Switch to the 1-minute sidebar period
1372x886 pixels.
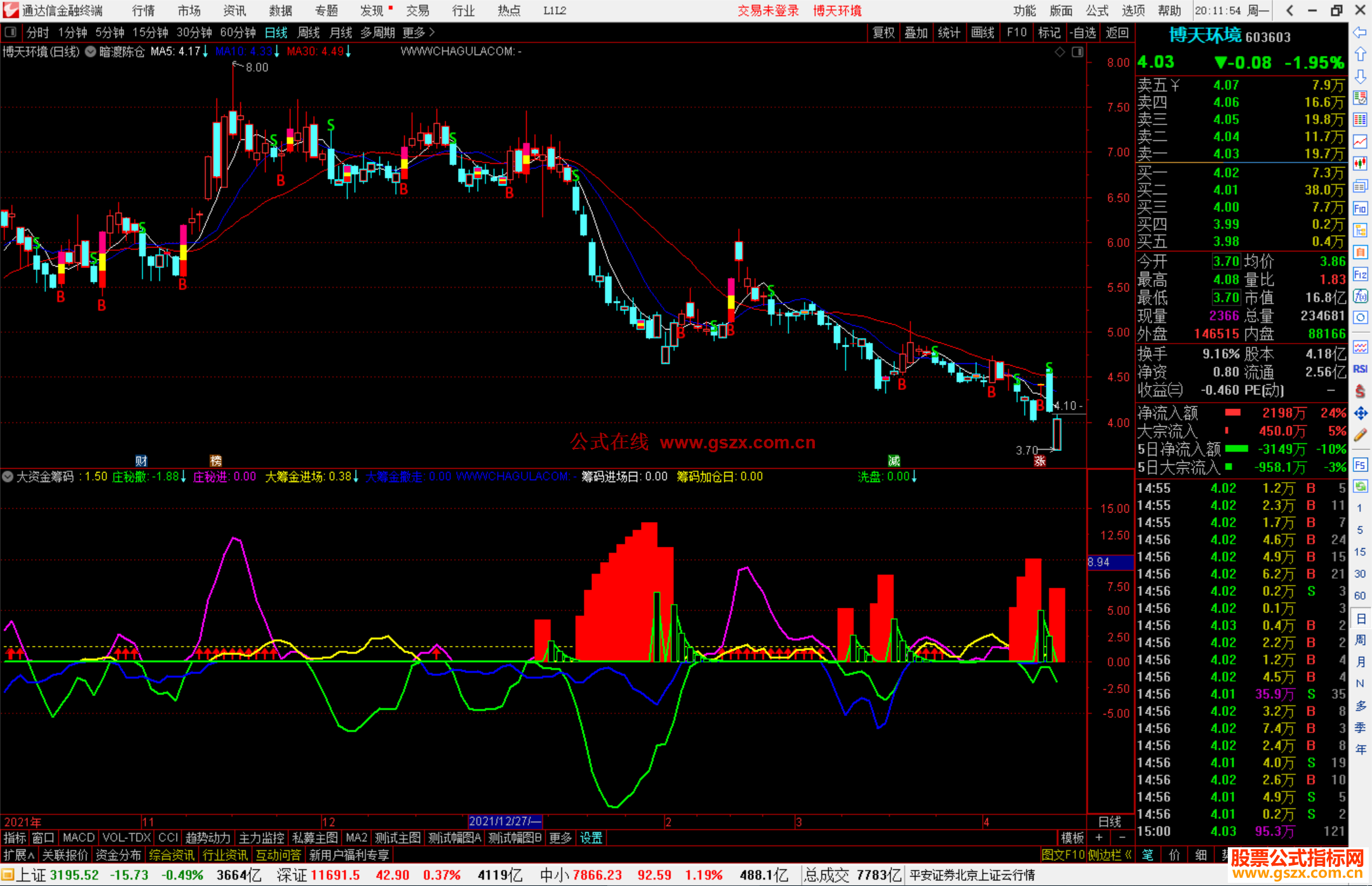[1360, 508]
